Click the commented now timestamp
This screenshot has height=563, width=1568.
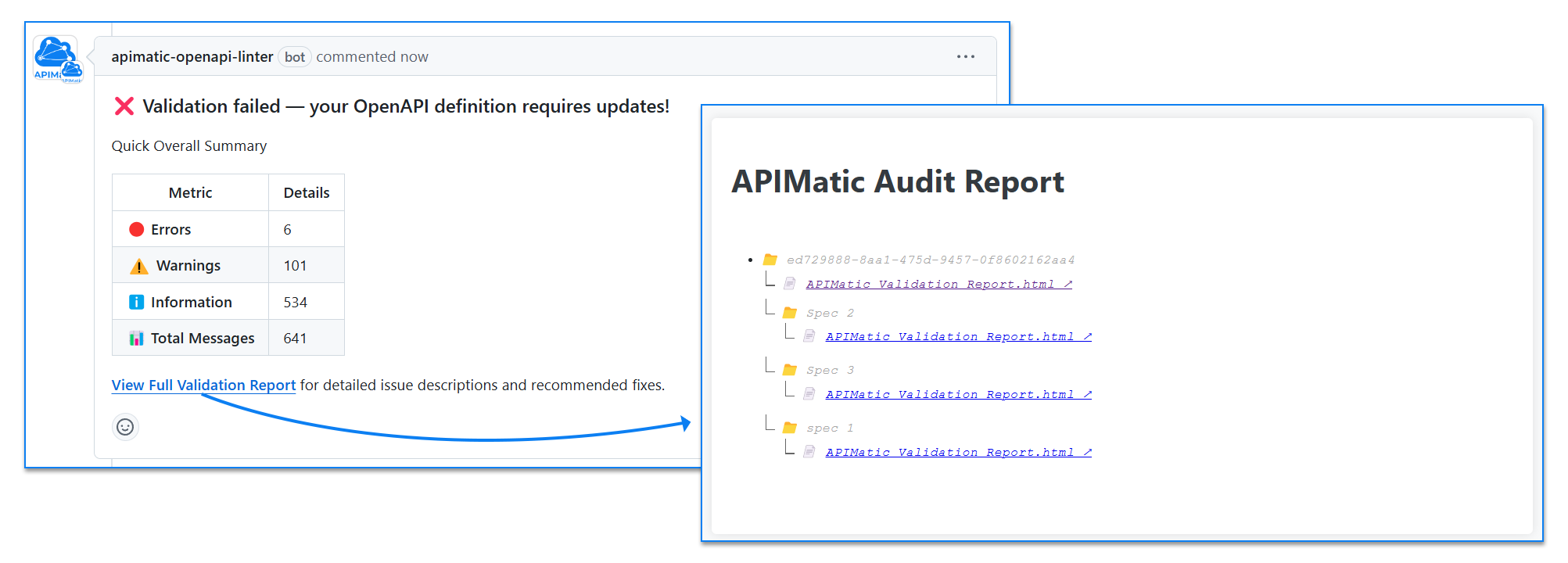(372, 56)
